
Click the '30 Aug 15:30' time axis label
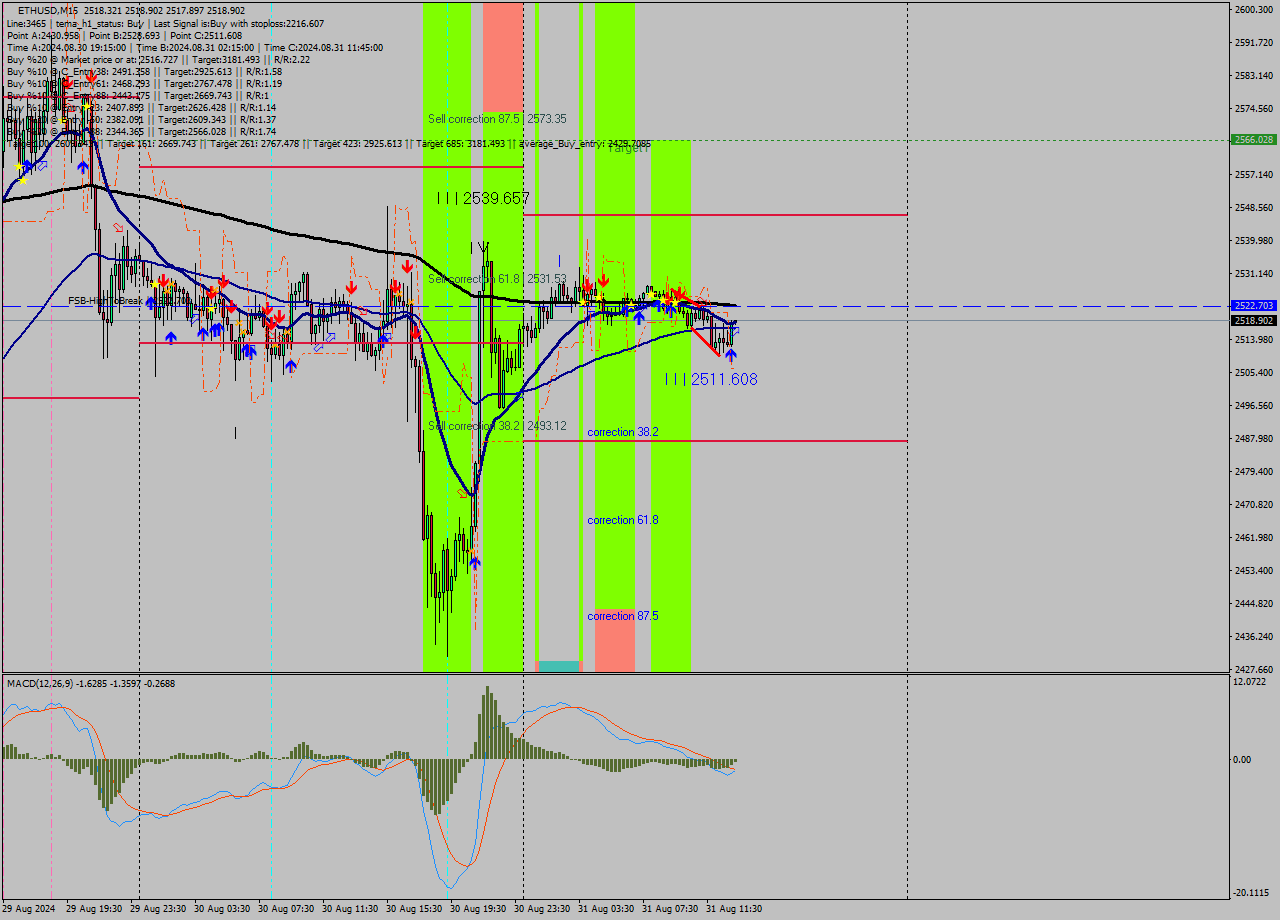coord(414,909)
